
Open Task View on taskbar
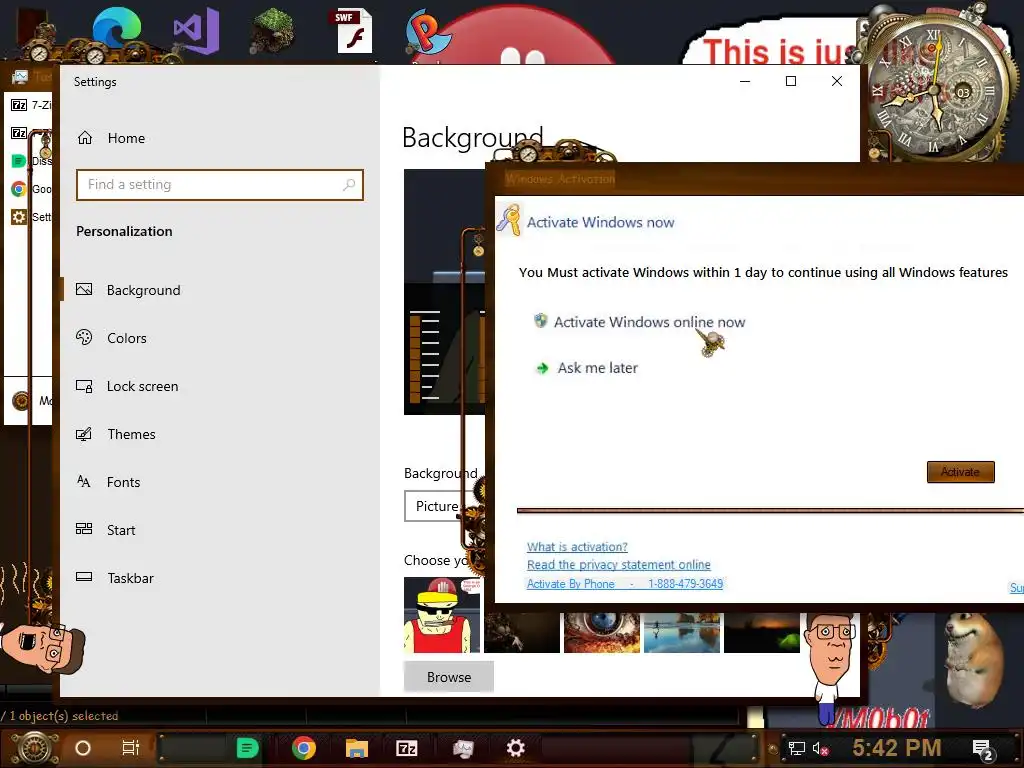click(131, 748)
